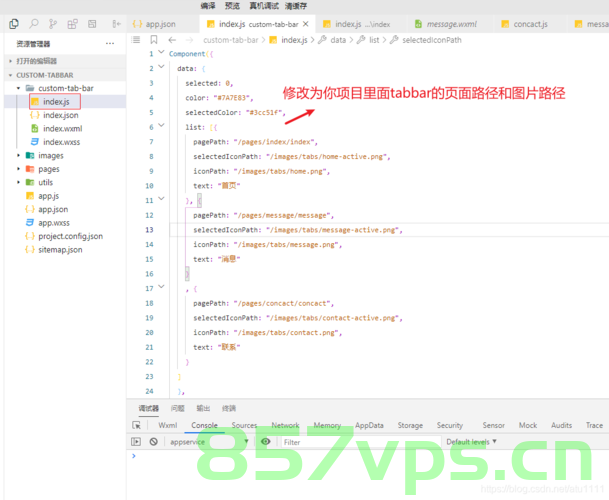The image size is (609, 500).
Task: Fold the list block at line 6
Action: pos(161,125)
